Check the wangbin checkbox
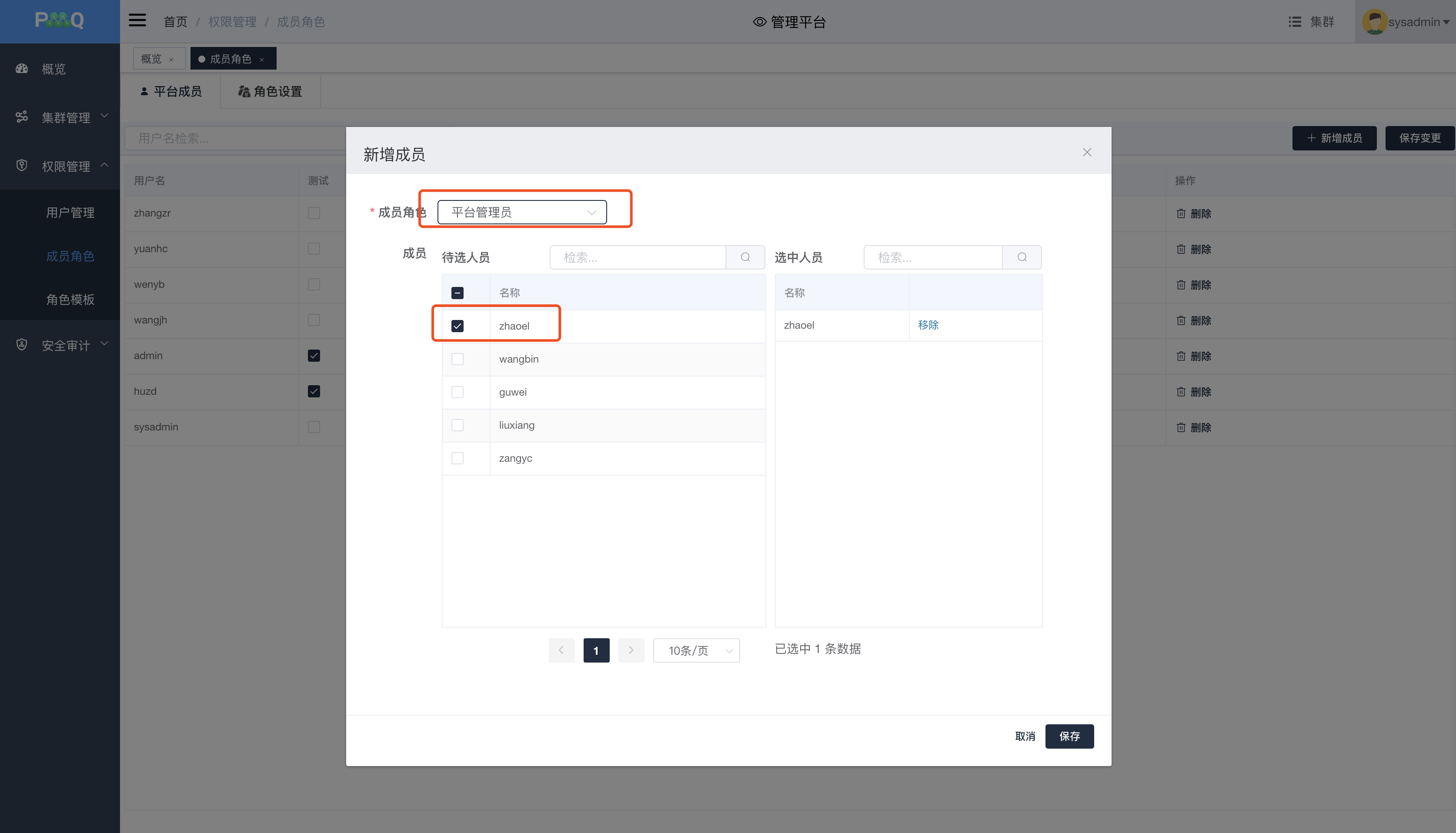 tap(457, 359)
